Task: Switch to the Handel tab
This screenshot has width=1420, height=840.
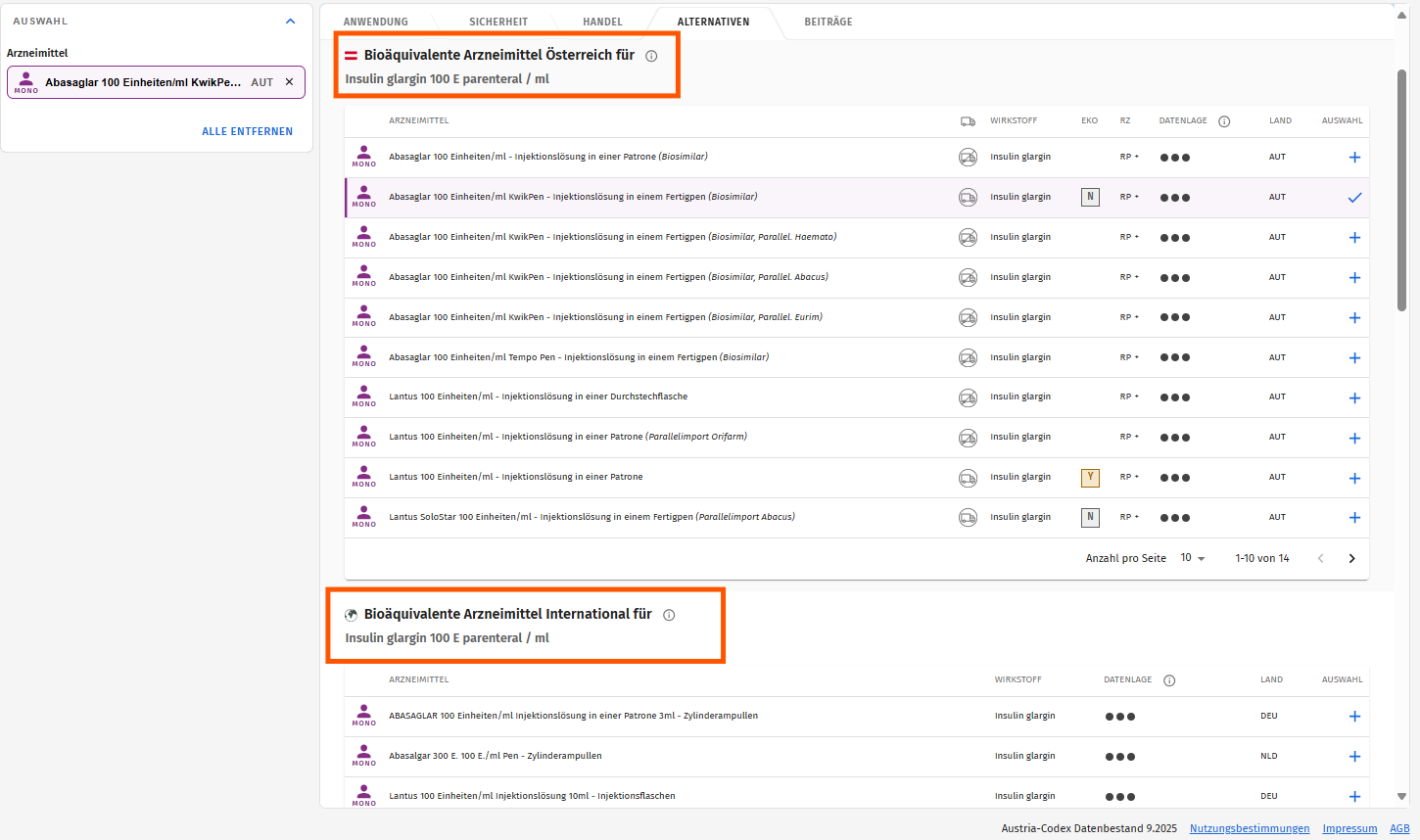Action: pyautogui.click(x=602, y=22)
